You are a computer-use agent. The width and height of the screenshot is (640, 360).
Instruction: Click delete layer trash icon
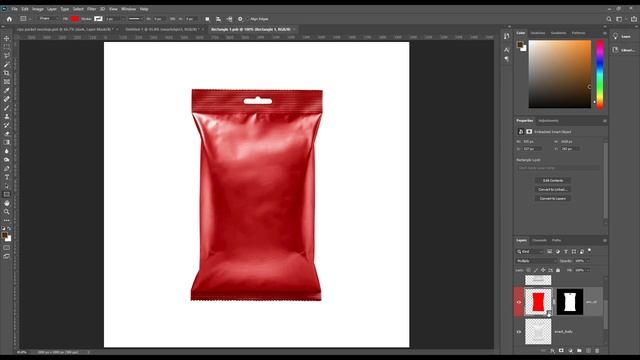pos(597,351)
